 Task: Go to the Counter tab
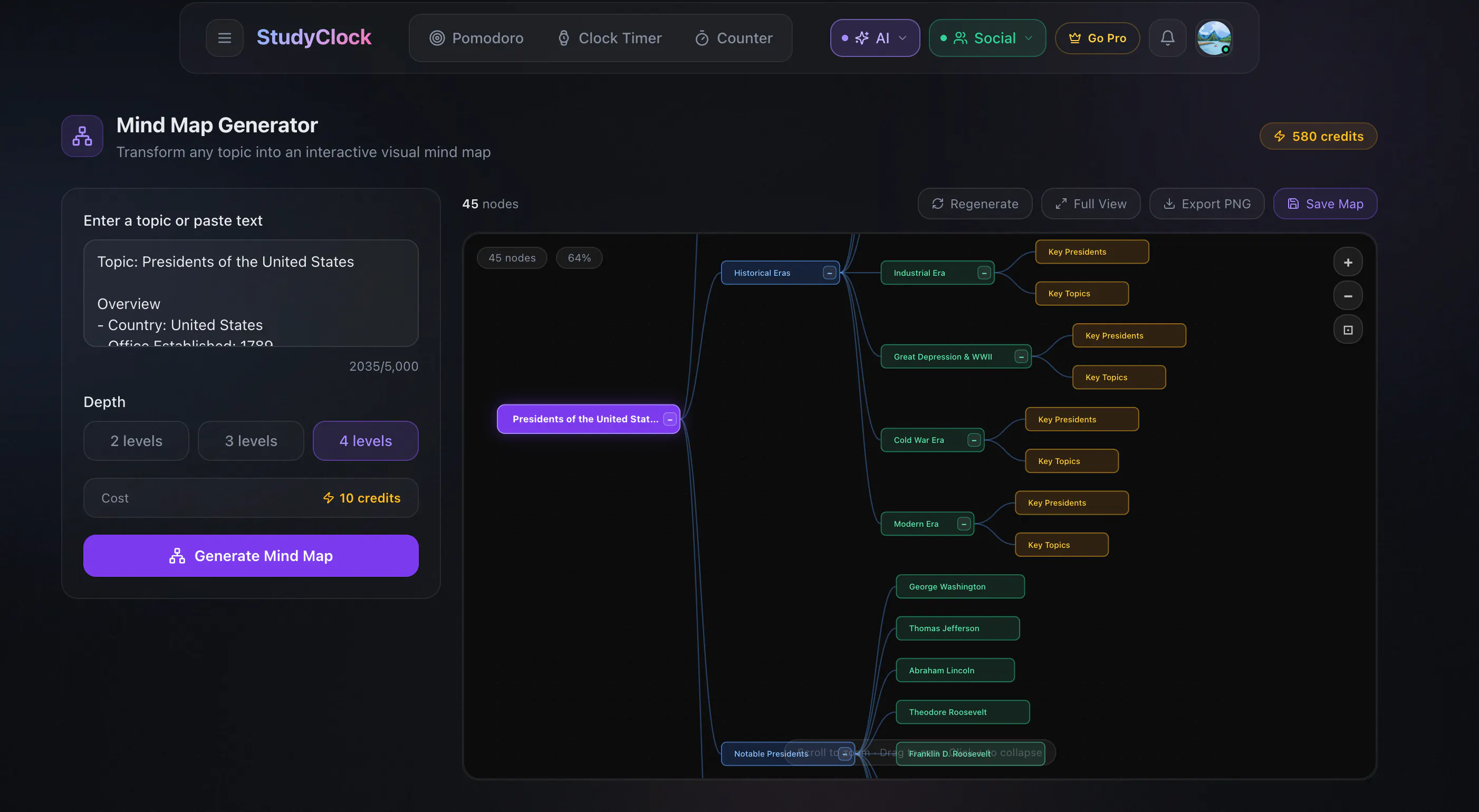coord(733,38)
